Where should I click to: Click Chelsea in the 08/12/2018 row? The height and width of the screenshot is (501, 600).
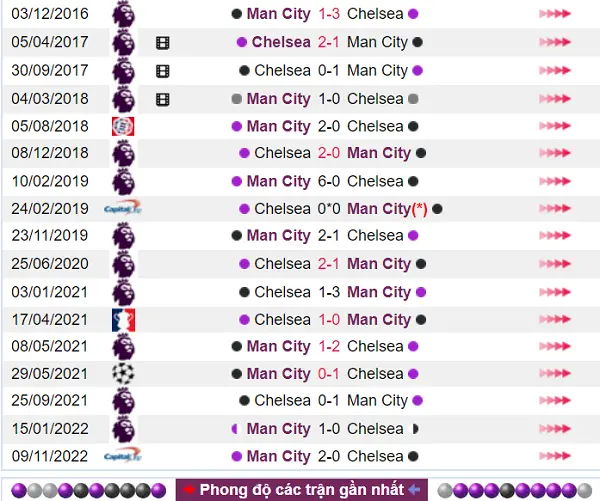(x=282, y=153)
